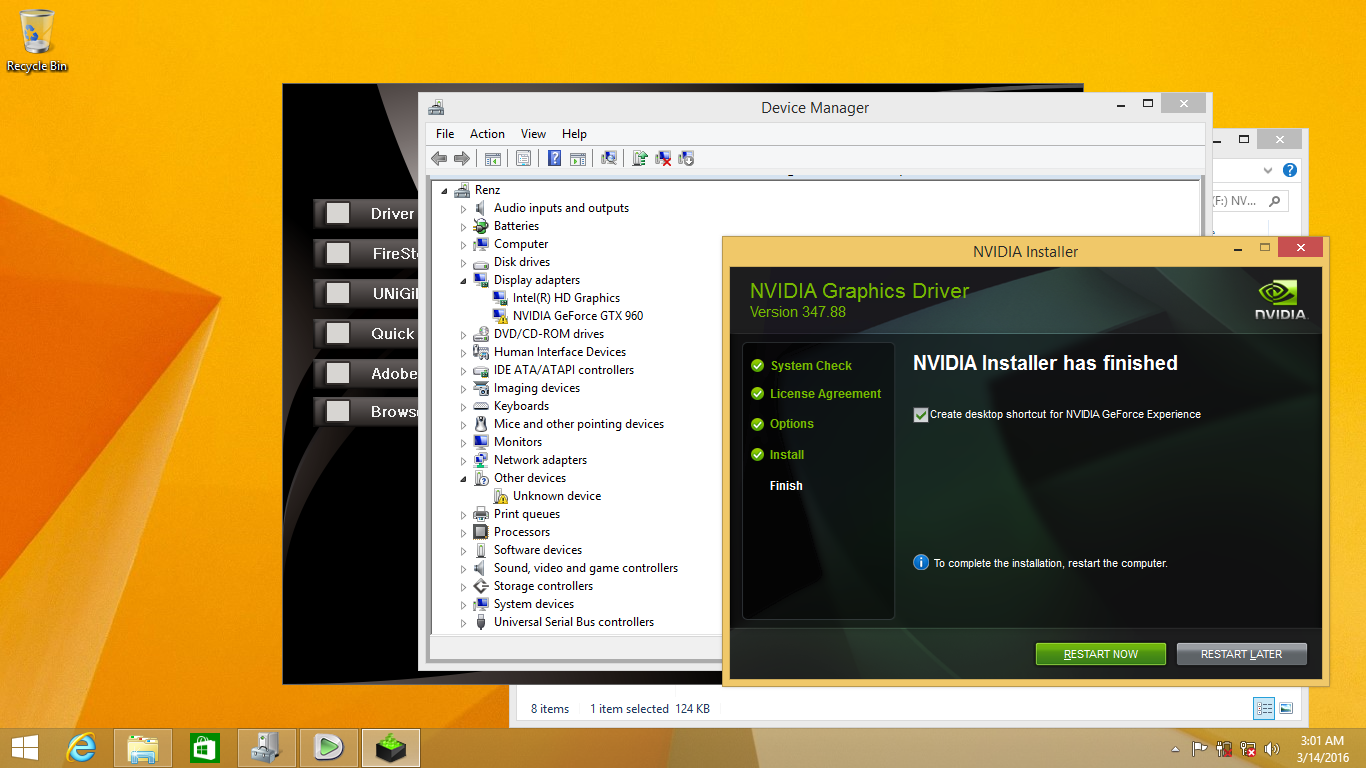The height and width of the screenshot is (768, 1366).
Task: Click RESTART NOW button
Action: 1101,654
